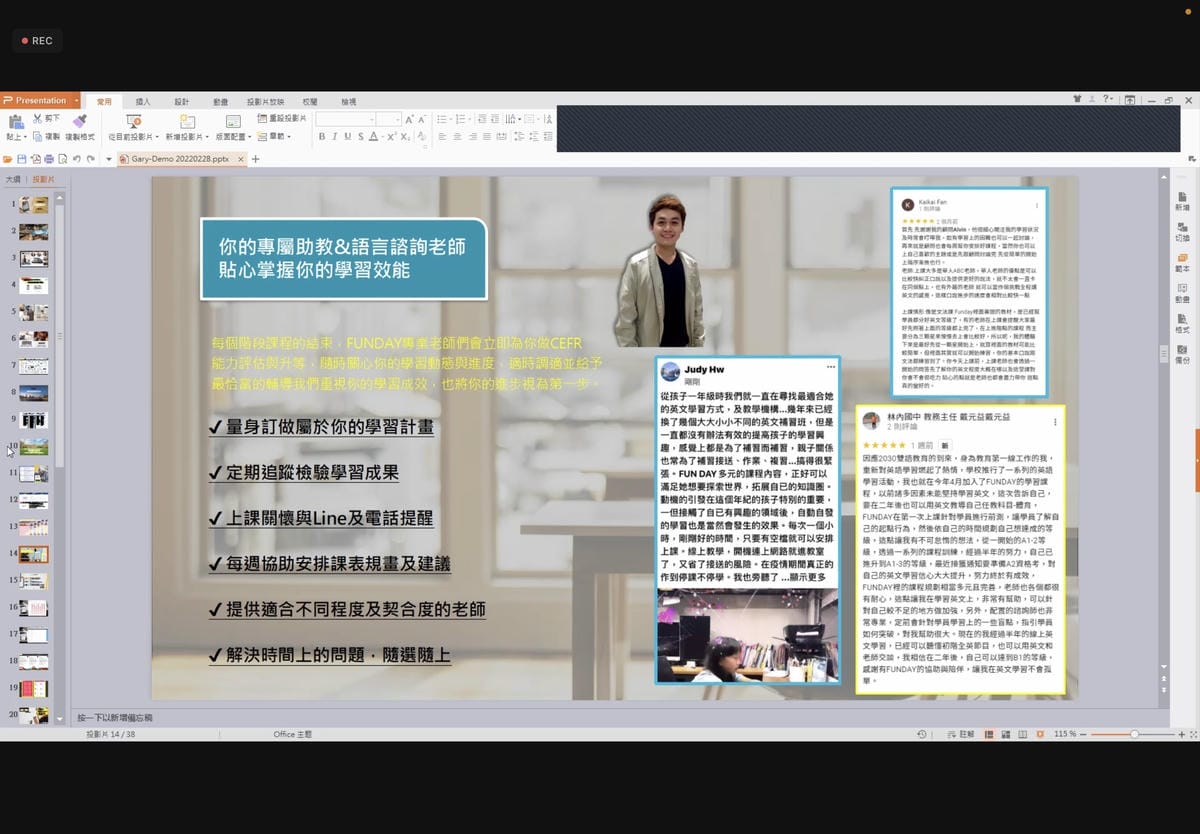
Task: Click the Paste (貼上) icon
Action: (16, 121)
